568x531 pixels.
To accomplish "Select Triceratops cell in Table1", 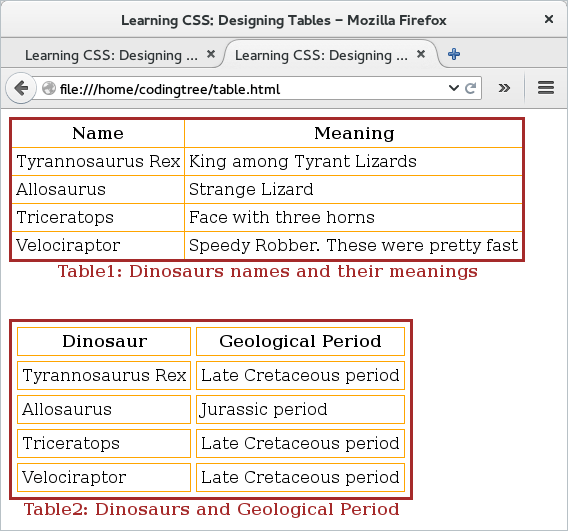I will click(98, 218).
